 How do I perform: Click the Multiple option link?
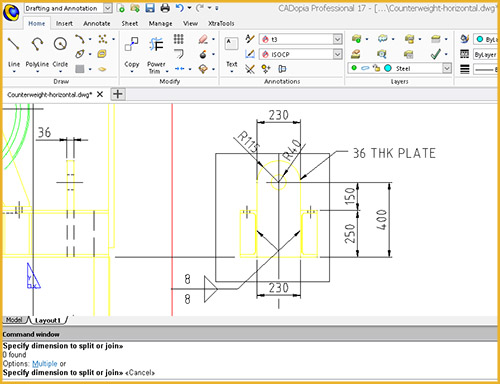[x=45, y=364]
